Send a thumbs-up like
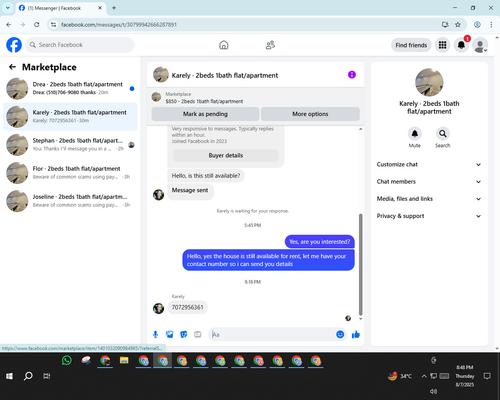Viewport: 500px width, 400px height. 356,334
